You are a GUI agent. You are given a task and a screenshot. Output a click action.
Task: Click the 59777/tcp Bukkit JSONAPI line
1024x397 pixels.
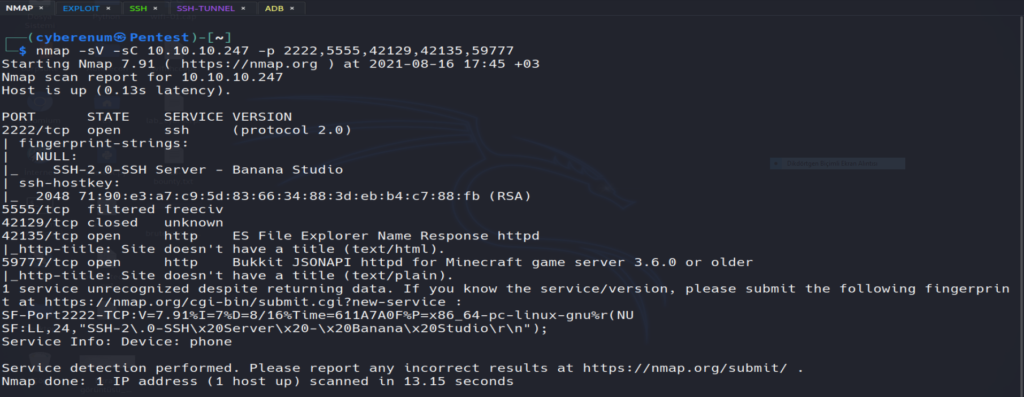pos(377,262)
